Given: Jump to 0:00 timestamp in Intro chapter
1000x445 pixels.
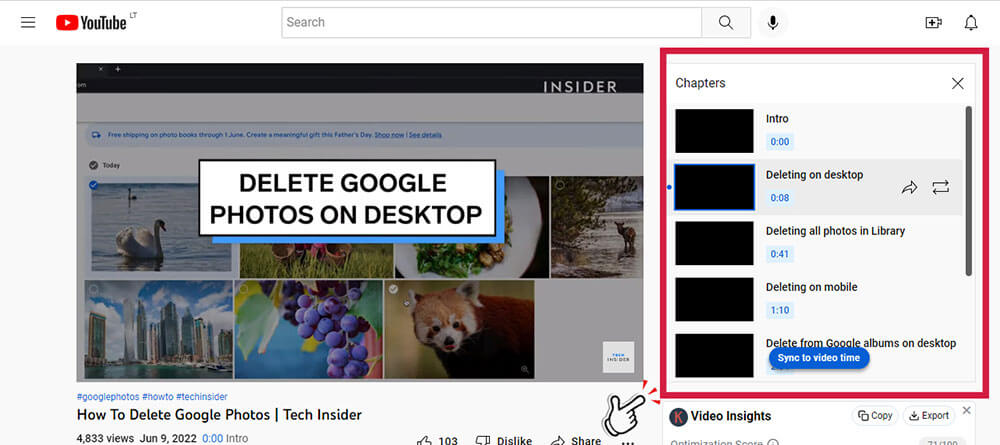Looking at the screenshot, I should [779, 142].
